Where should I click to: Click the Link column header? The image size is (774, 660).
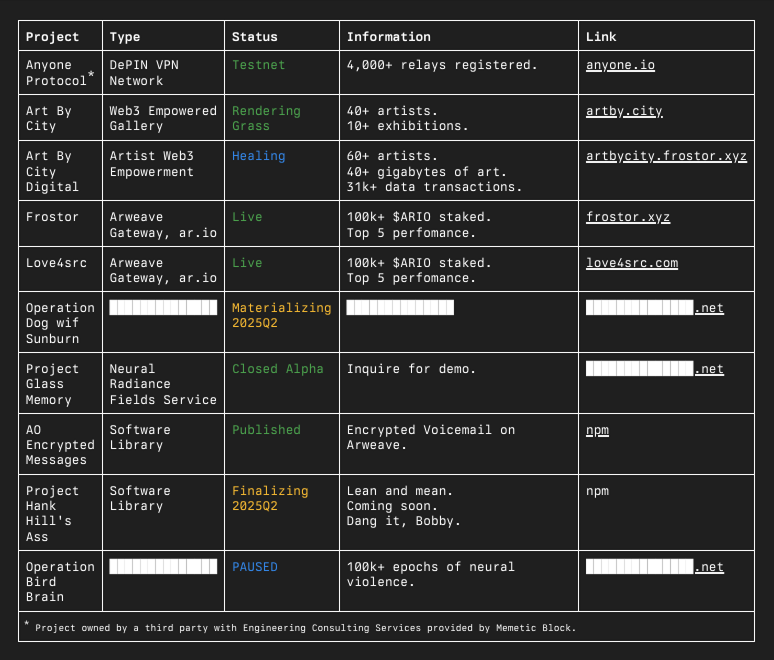point(601,37)
